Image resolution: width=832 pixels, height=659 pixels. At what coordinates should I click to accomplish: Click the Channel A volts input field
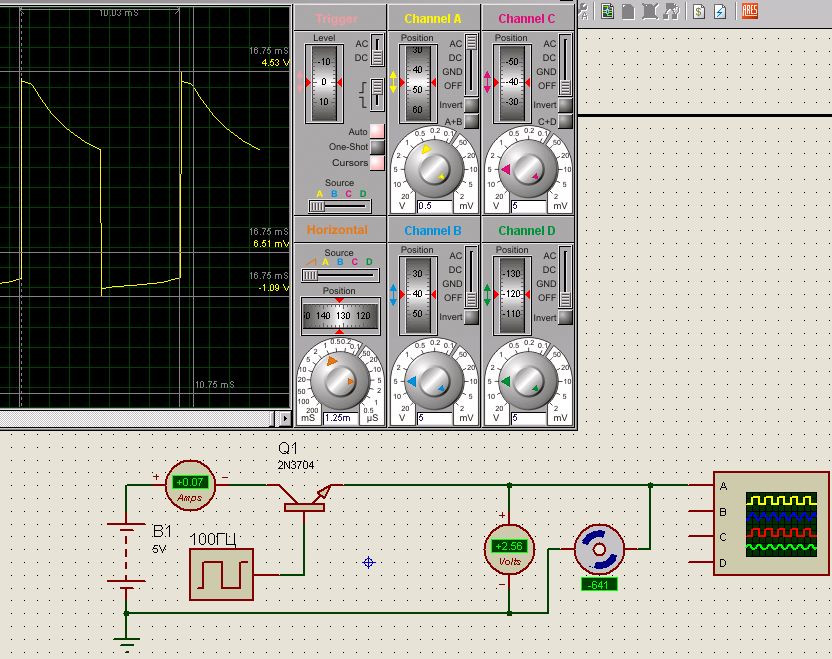[432, 206]
